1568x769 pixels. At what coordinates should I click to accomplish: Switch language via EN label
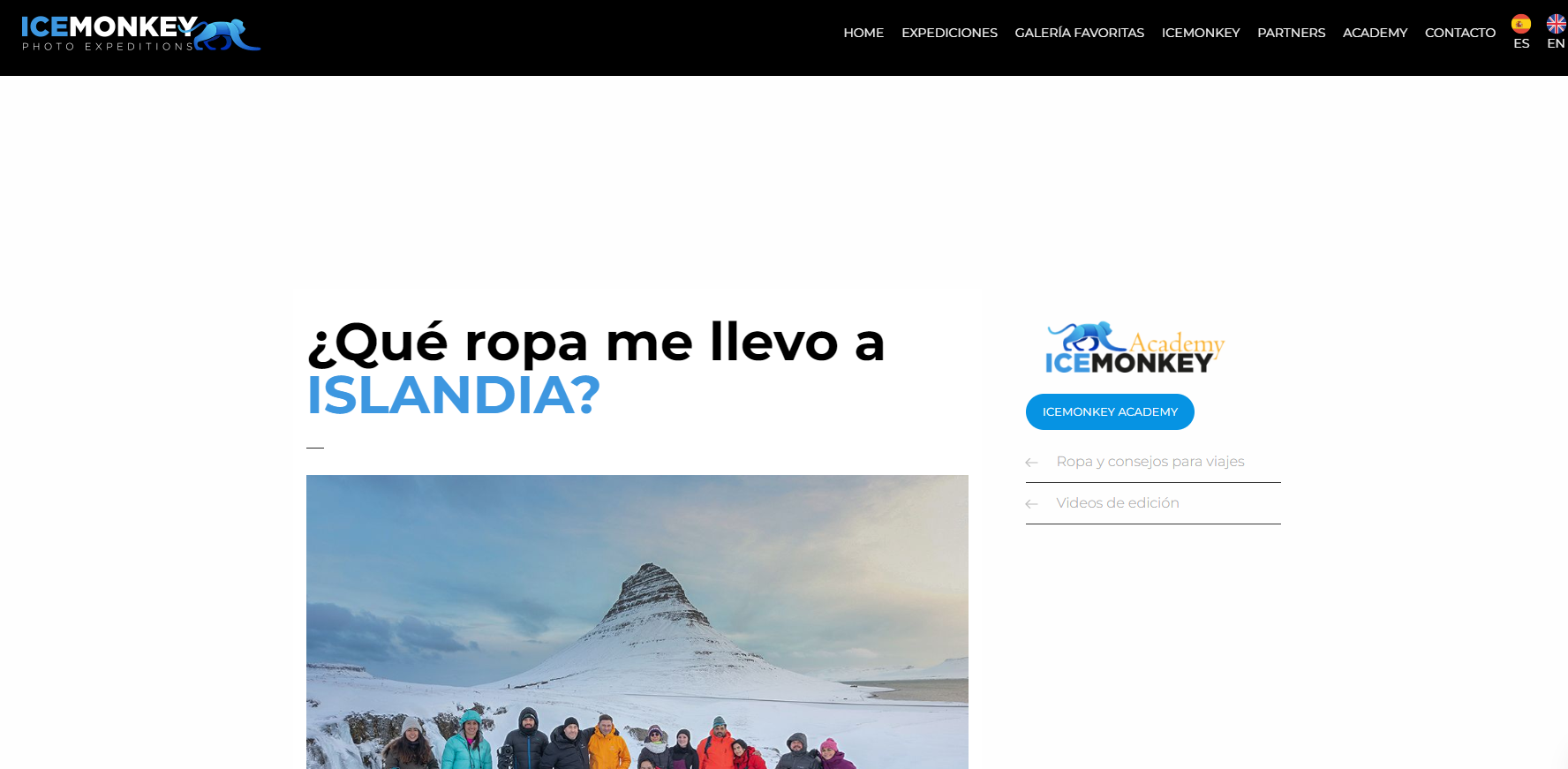(1557, 43)
